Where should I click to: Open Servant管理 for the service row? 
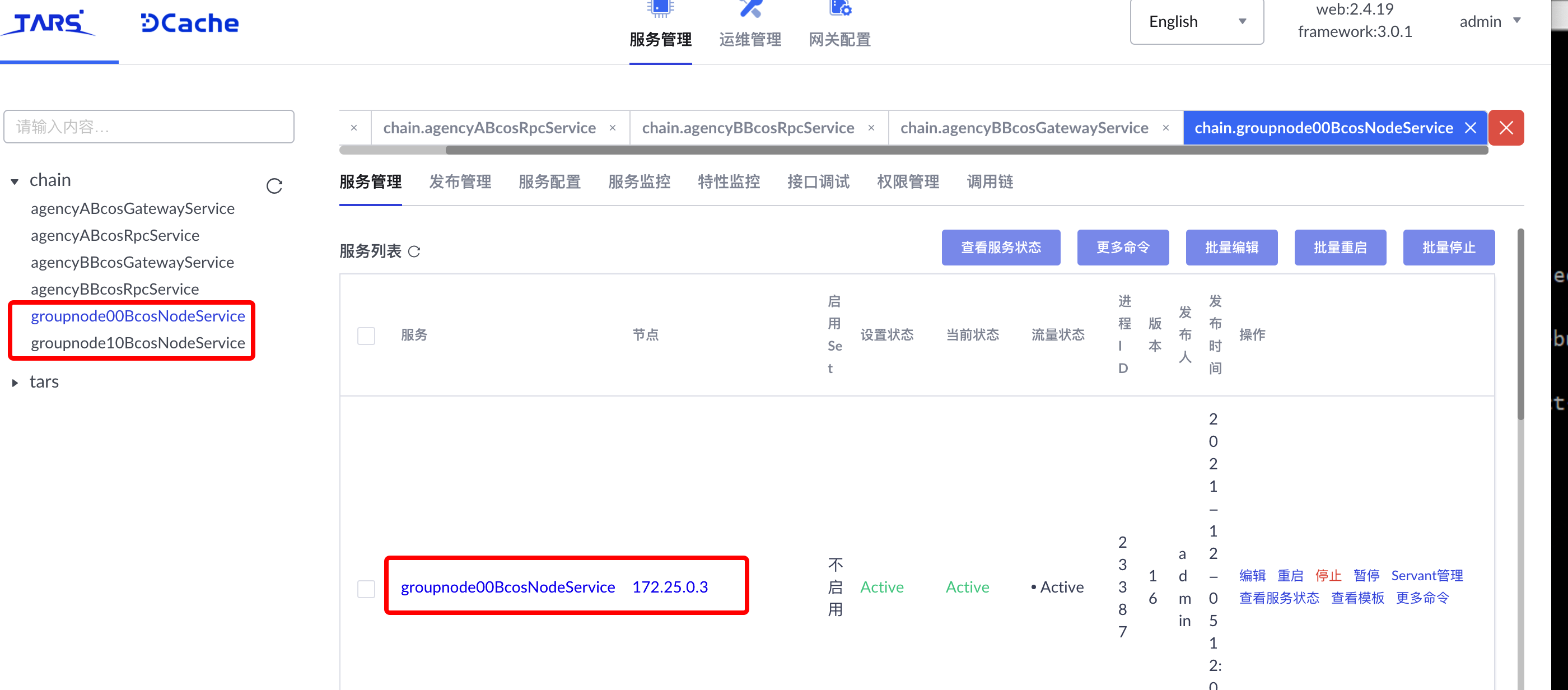point(1427,576)
